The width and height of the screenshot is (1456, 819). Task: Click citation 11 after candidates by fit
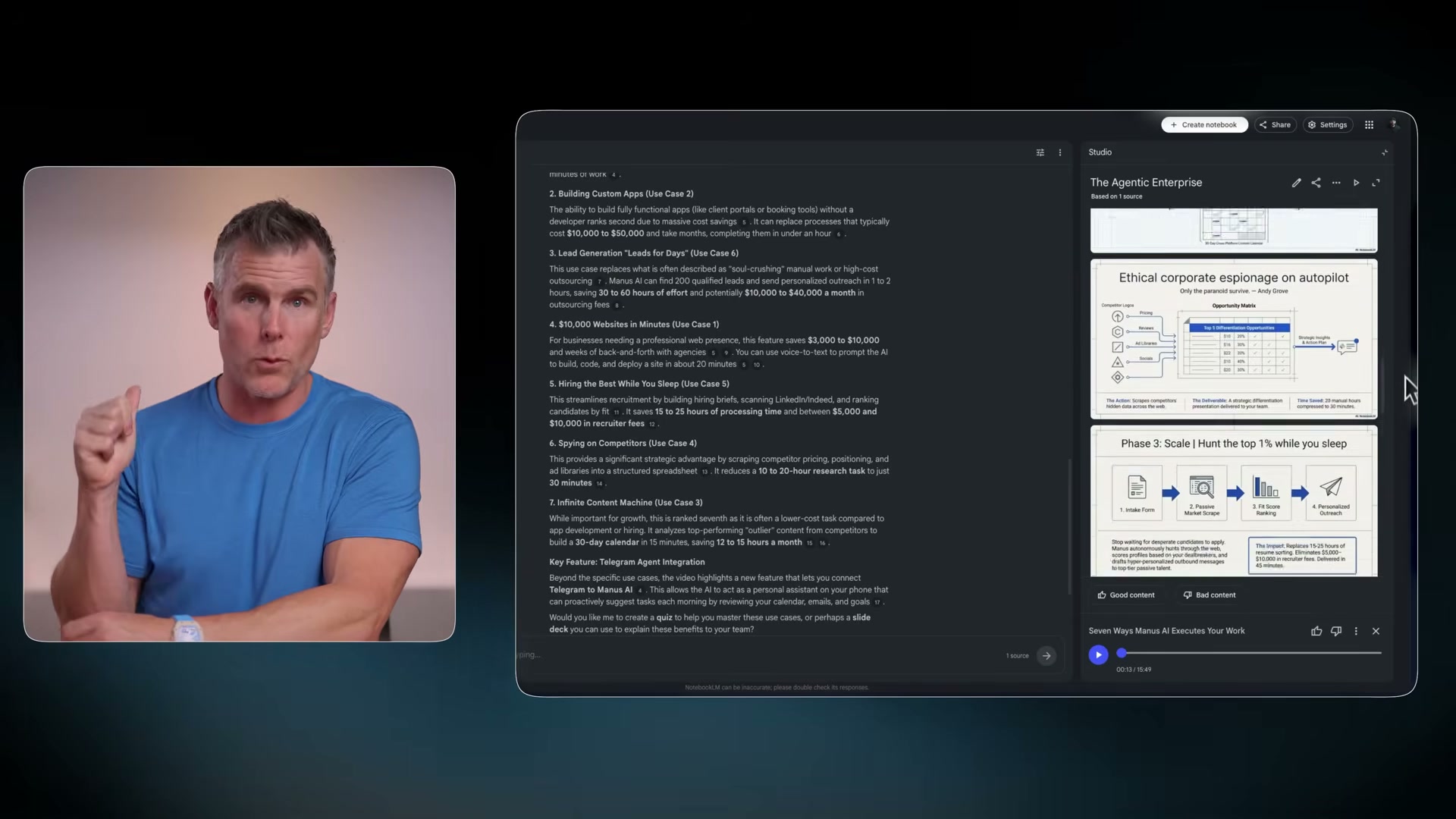(617, 413)
